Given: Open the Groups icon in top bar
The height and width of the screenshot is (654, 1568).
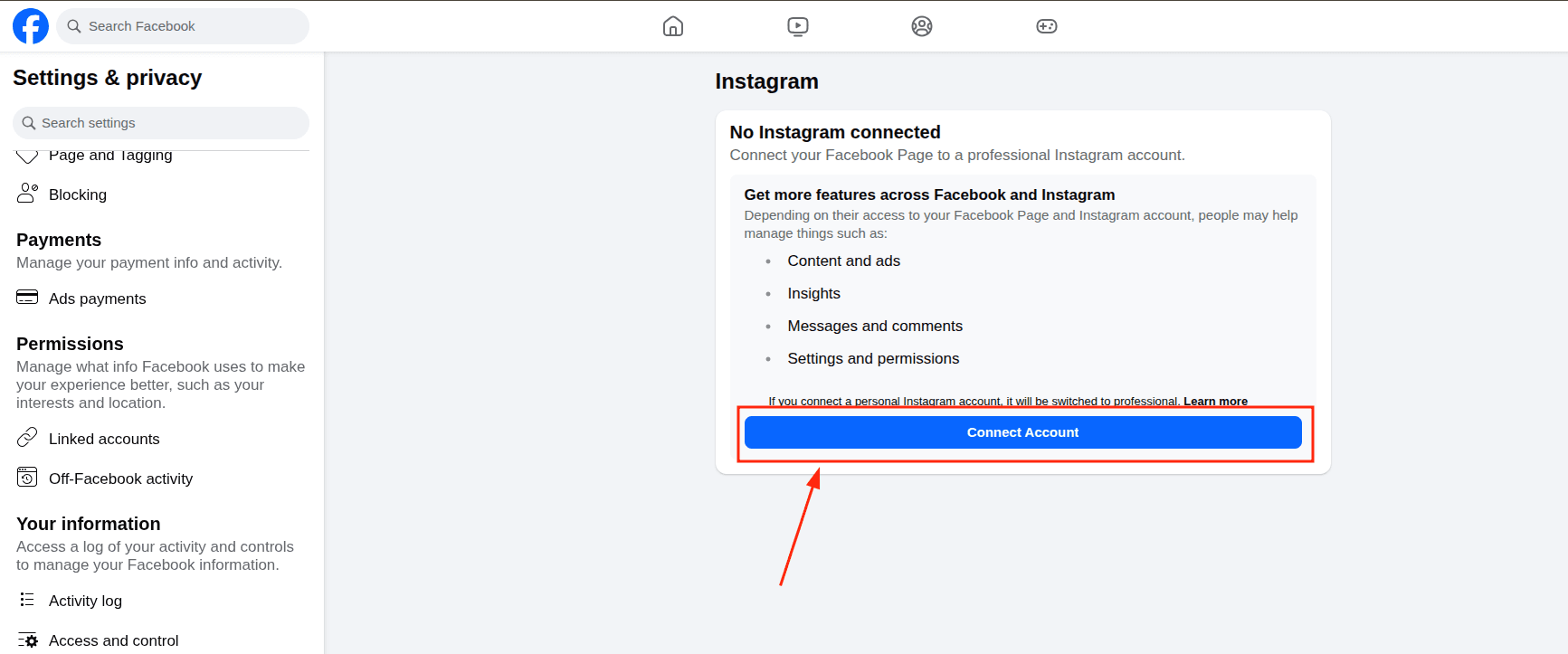Looking at the screenshot, I should point(922,26).
